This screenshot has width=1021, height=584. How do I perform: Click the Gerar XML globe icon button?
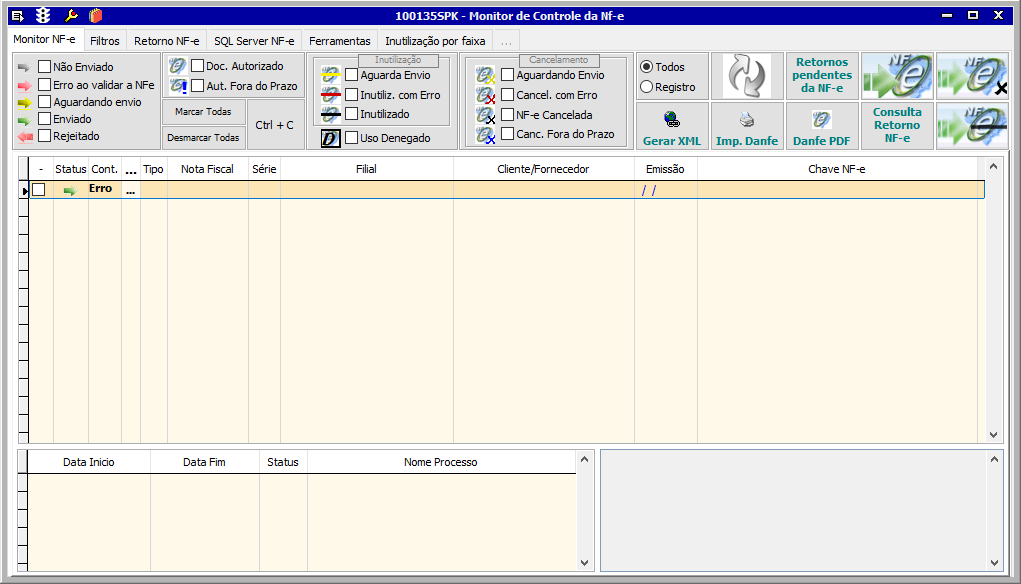670,126
